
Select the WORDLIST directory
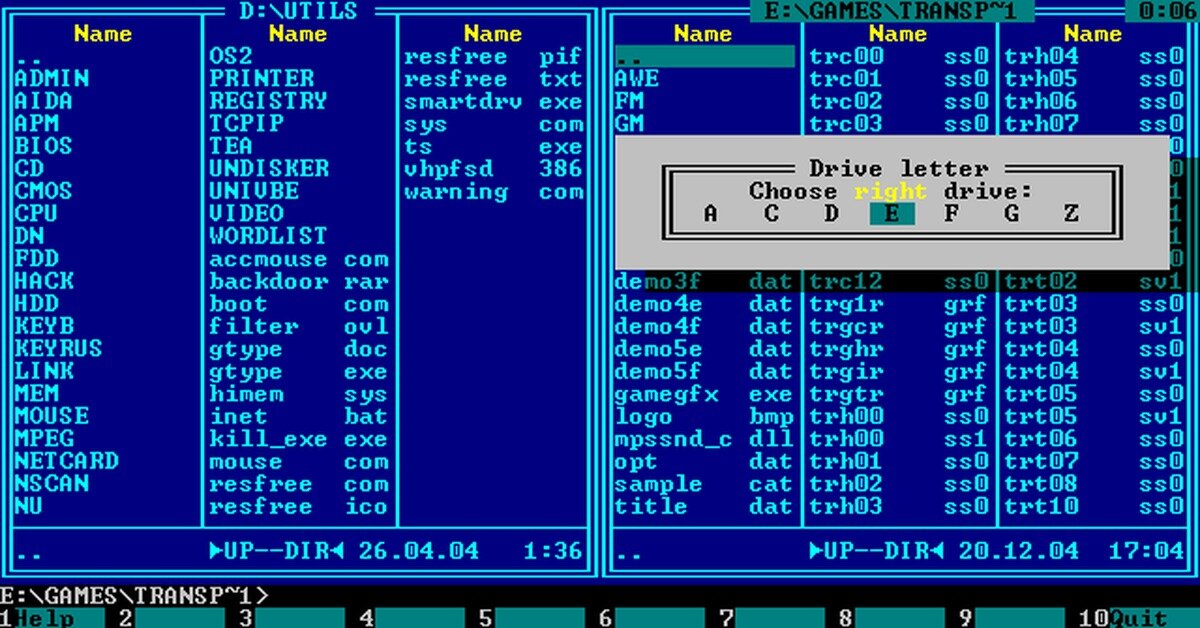click(x=299, y=236)
